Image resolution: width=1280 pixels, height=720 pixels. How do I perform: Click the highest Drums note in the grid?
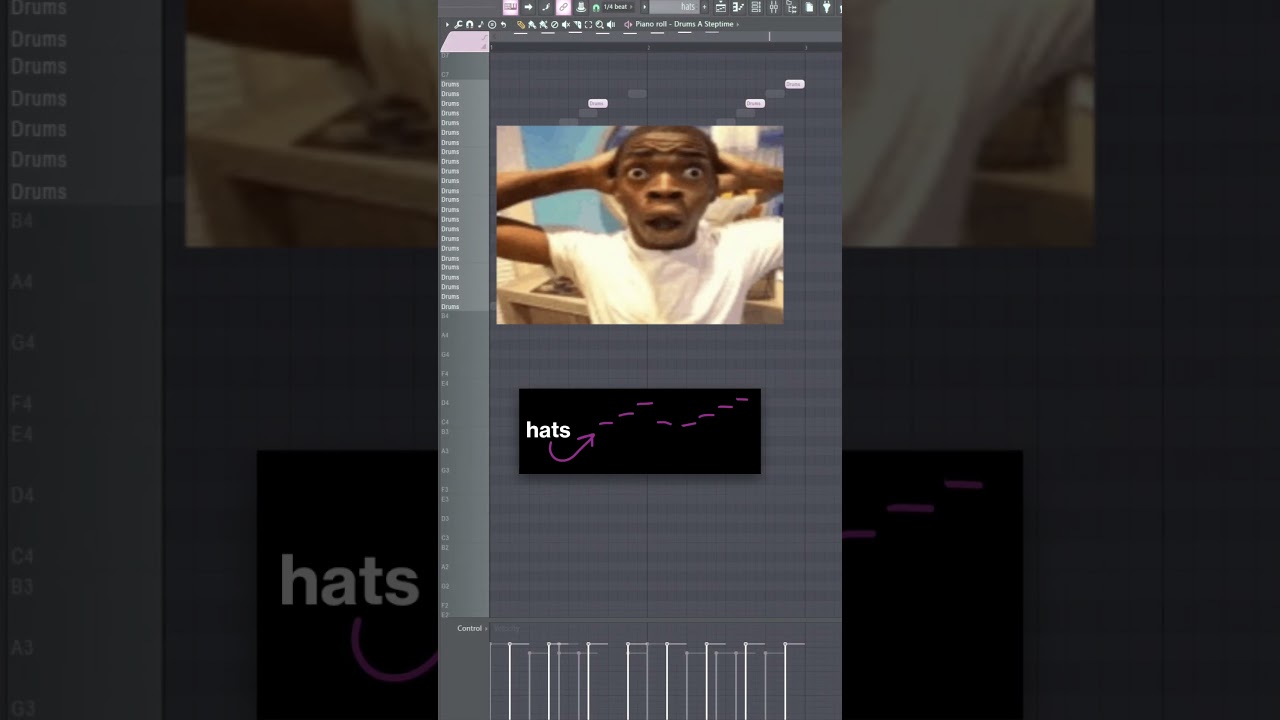click(x=794, y=84)
